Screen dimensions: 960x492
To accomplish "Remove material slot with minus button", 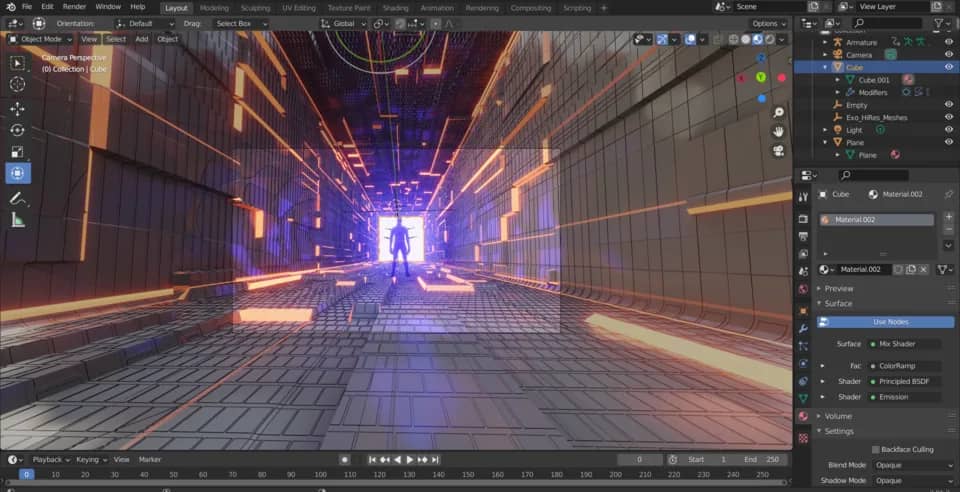I will [949, 229].
